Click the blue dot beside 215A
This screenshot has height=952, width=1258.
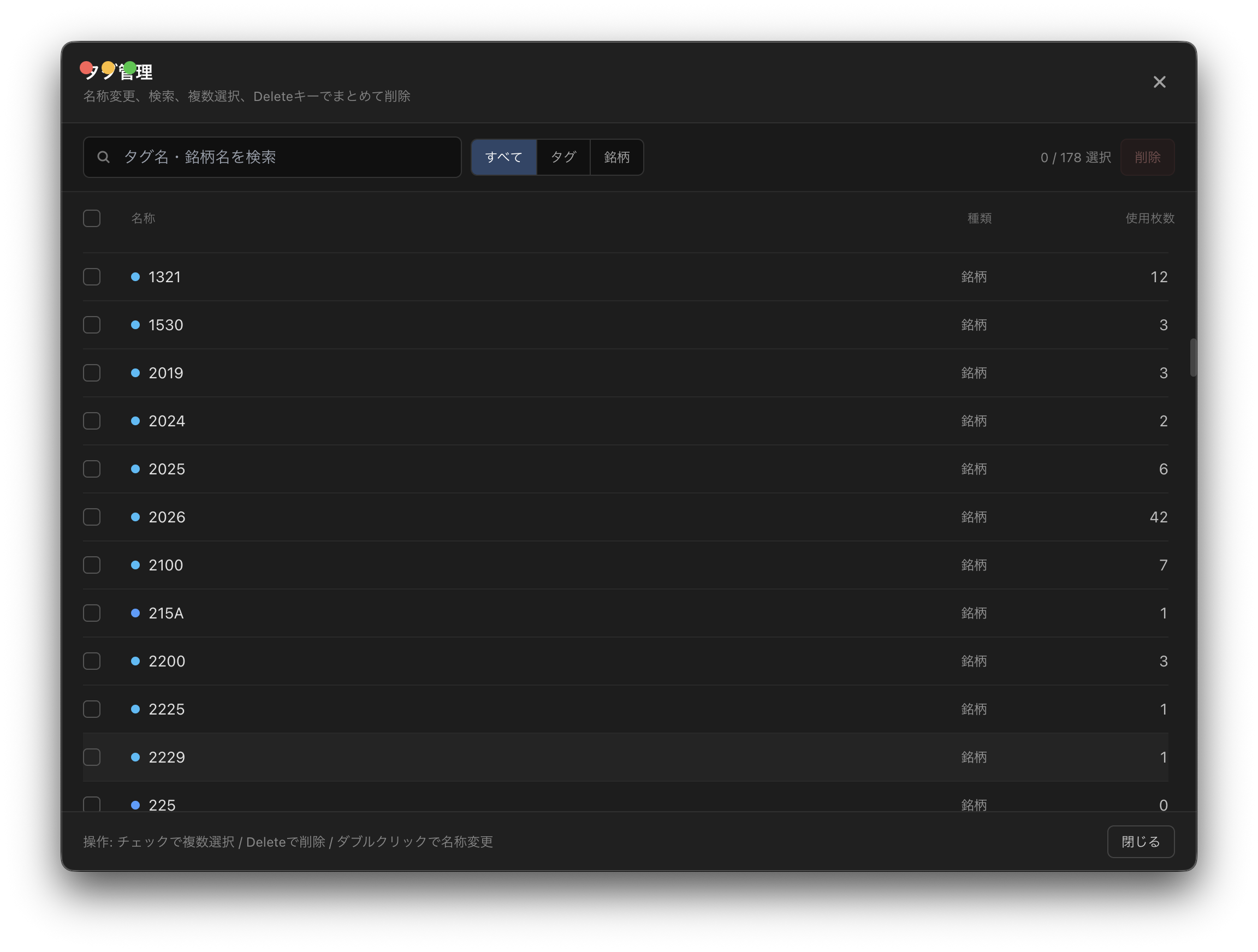click(135, 613)
